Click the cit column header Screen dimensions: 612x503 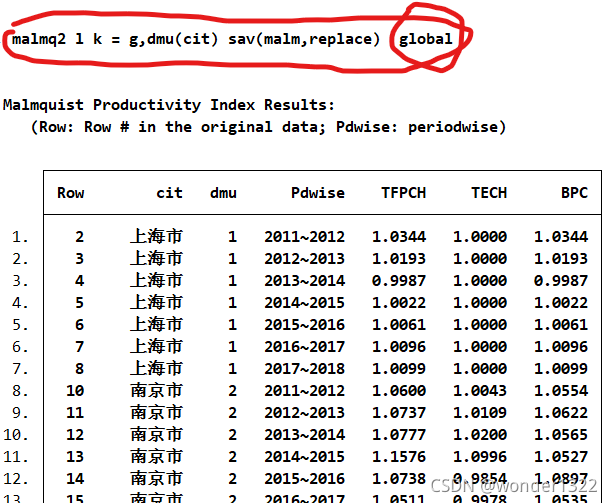coord(169,193)
